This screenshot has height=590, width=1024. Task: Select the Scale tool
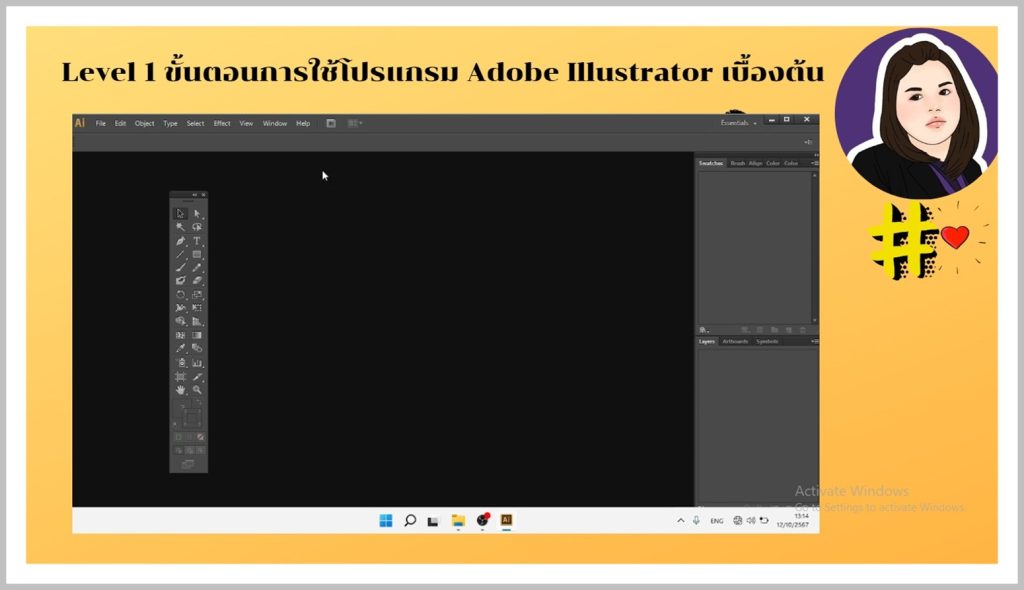coord(197,294)
